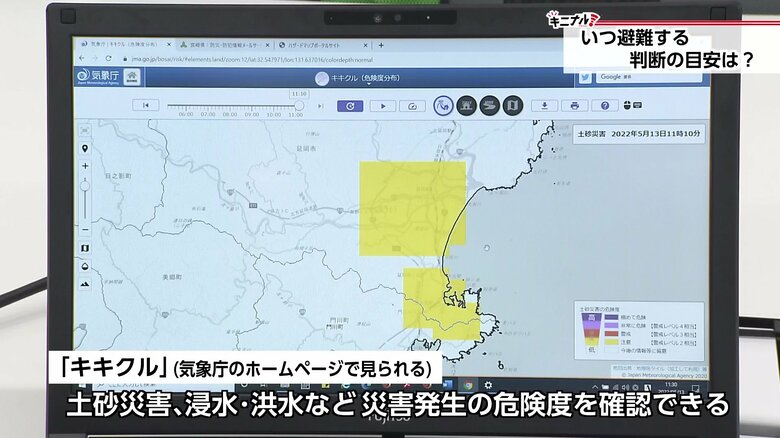Close the ハザードマップポータルサイト tab
780x438 pixels.
(366, 45)
